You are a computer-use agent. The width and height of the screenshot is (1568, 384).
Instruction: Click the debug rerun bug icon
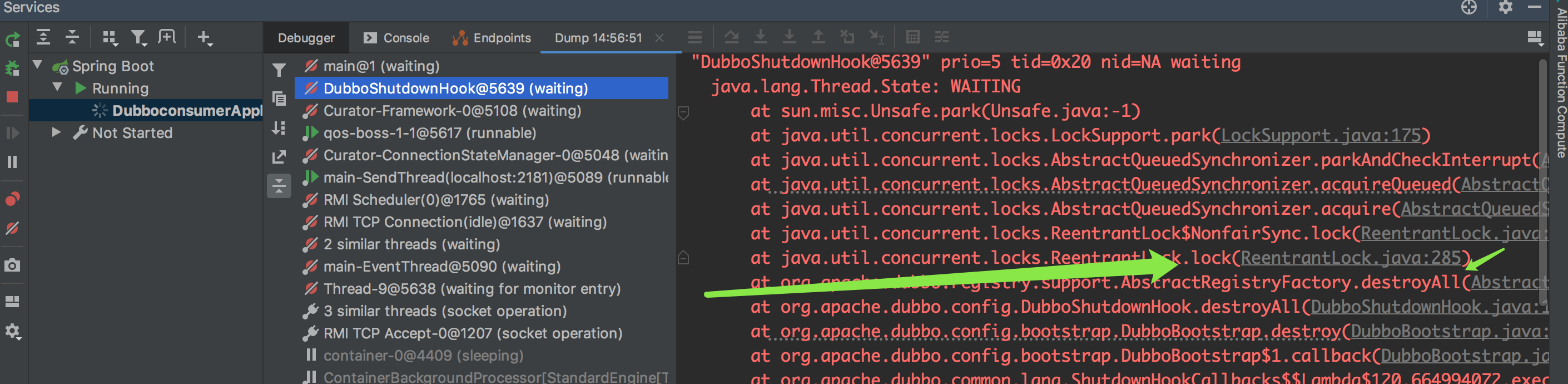click(x=13, y=68)
